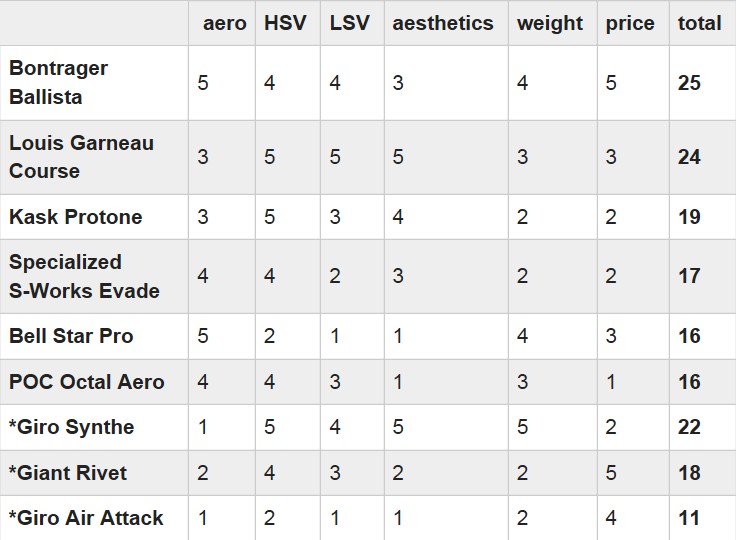Select the *Giro Synthe row label
The height and width of the screenshot is (540, 736).
click(71, 427)
